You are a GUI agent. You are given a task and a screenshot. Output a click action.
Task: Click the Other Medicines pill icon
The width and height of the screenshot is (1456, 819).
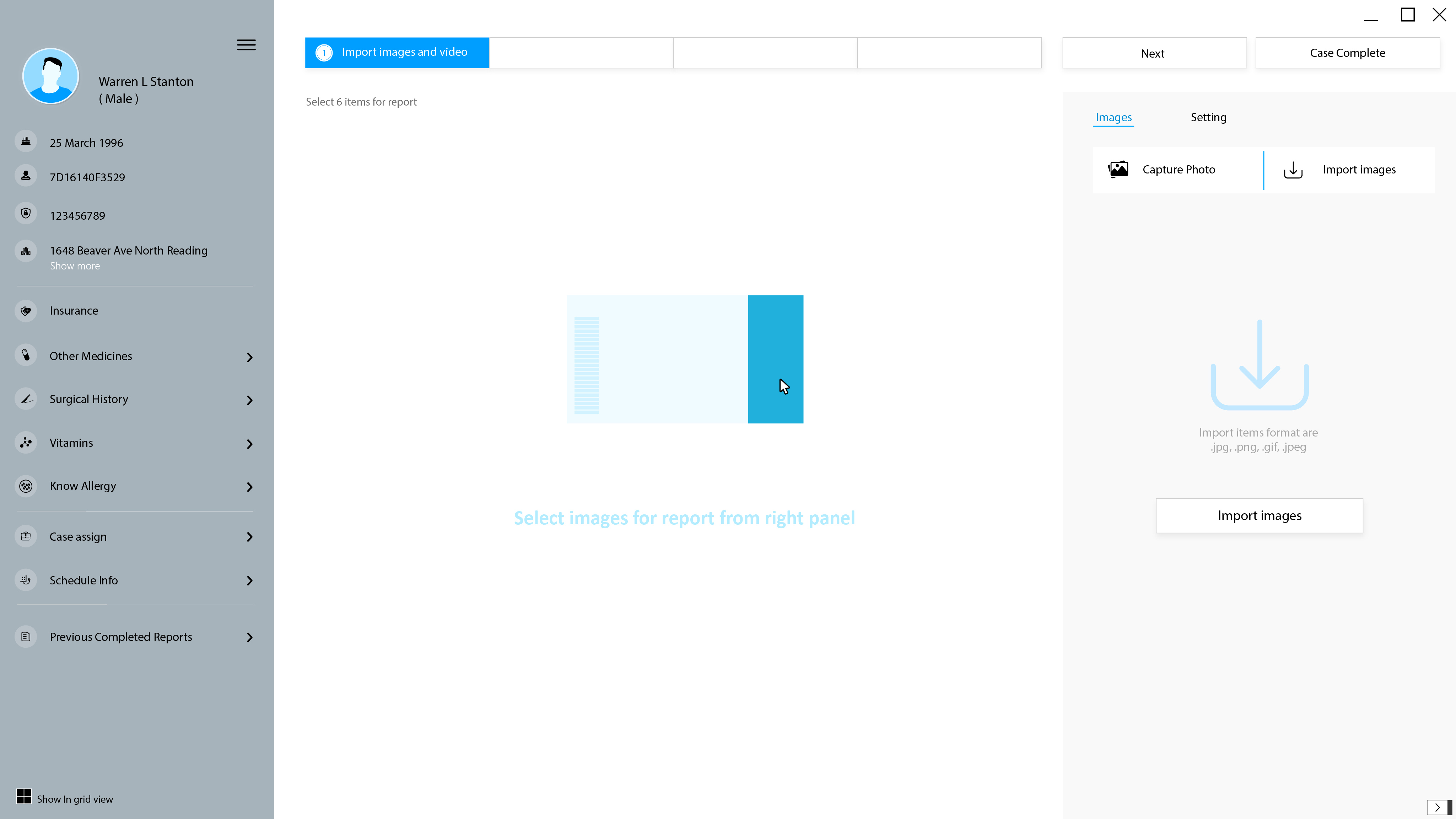(x=26, y=355)
